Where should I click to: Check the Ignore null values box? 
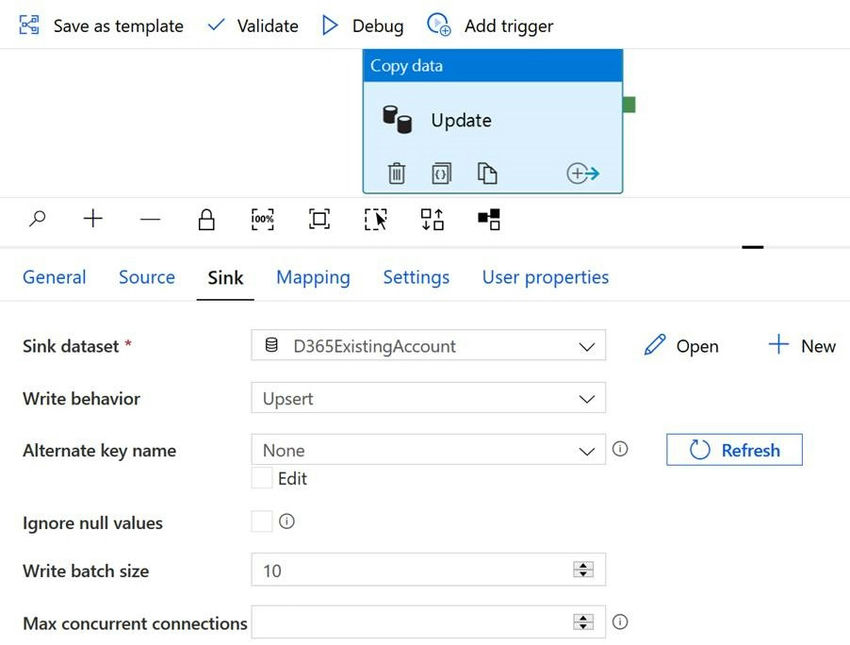point(262,522)
